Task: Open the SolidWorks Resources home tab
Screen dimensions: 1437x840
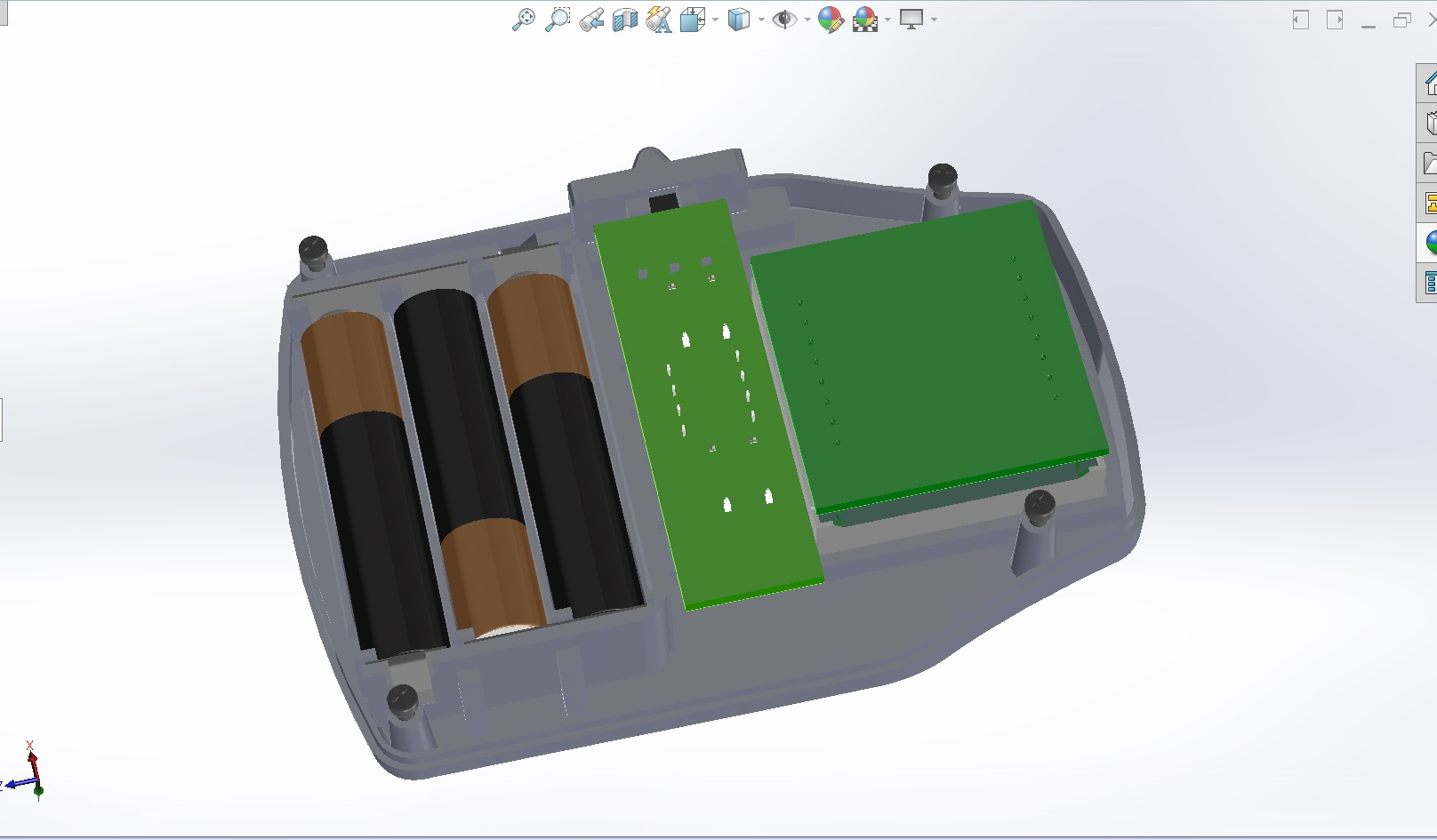Action: 1429,84
